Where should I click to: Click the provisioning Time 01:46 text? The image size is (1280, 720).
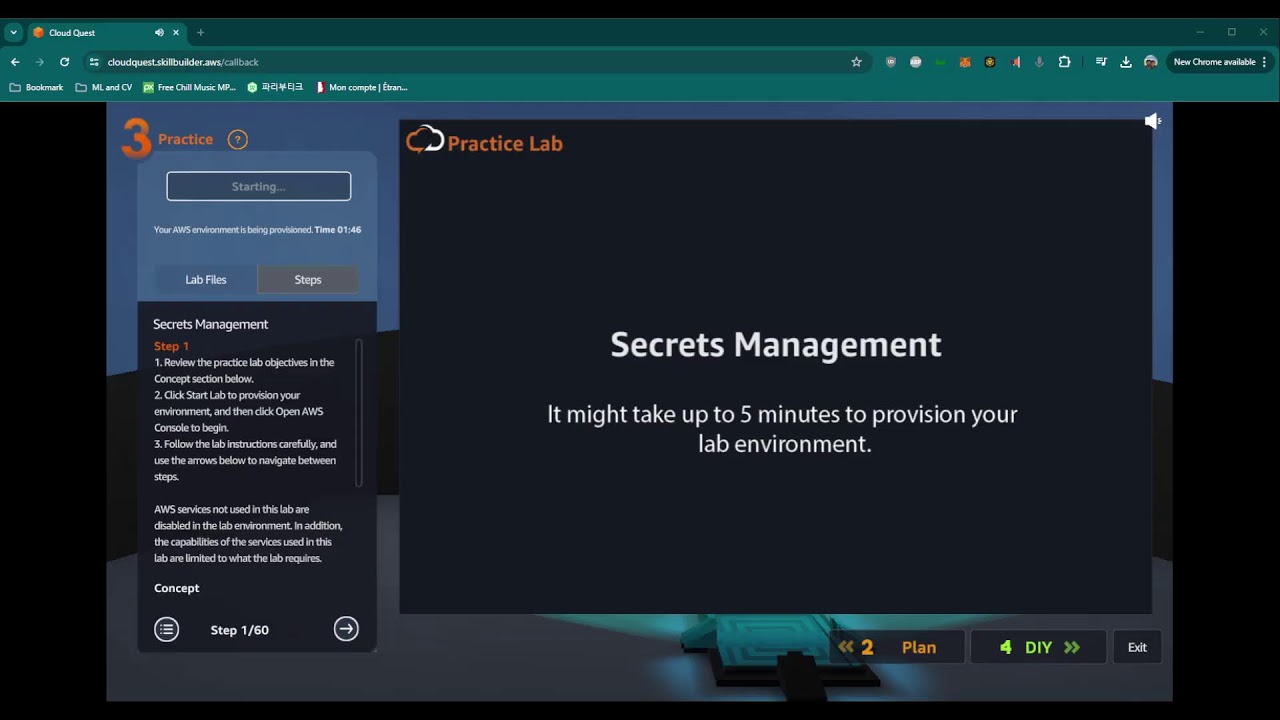click(338, 230)
